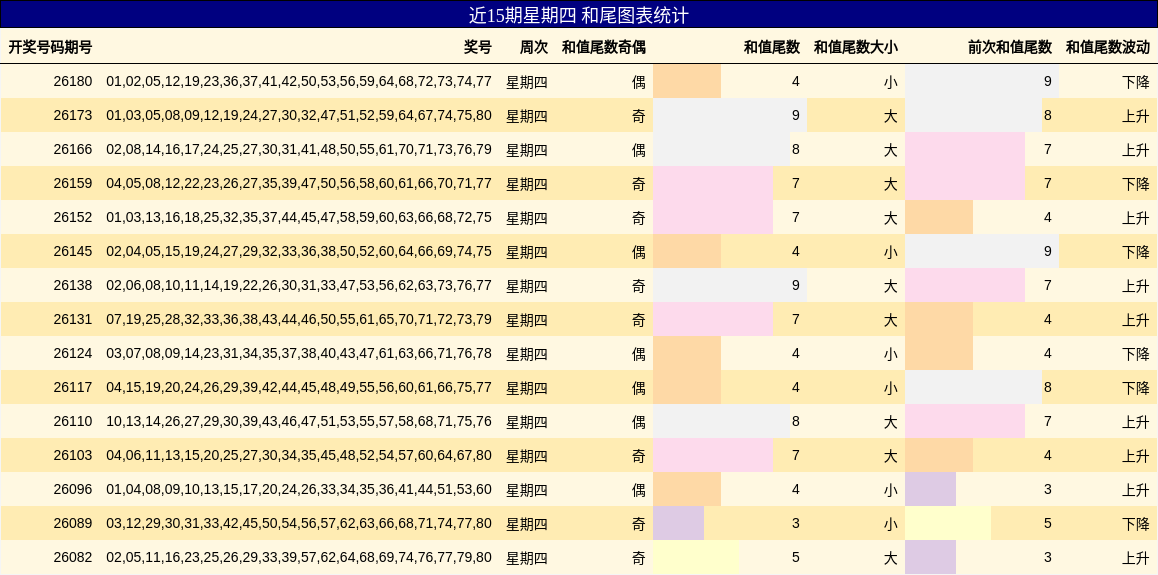Screen dimensions: 1158x575
Task: Click the 周次 column header
Action: tap(533, 48)
